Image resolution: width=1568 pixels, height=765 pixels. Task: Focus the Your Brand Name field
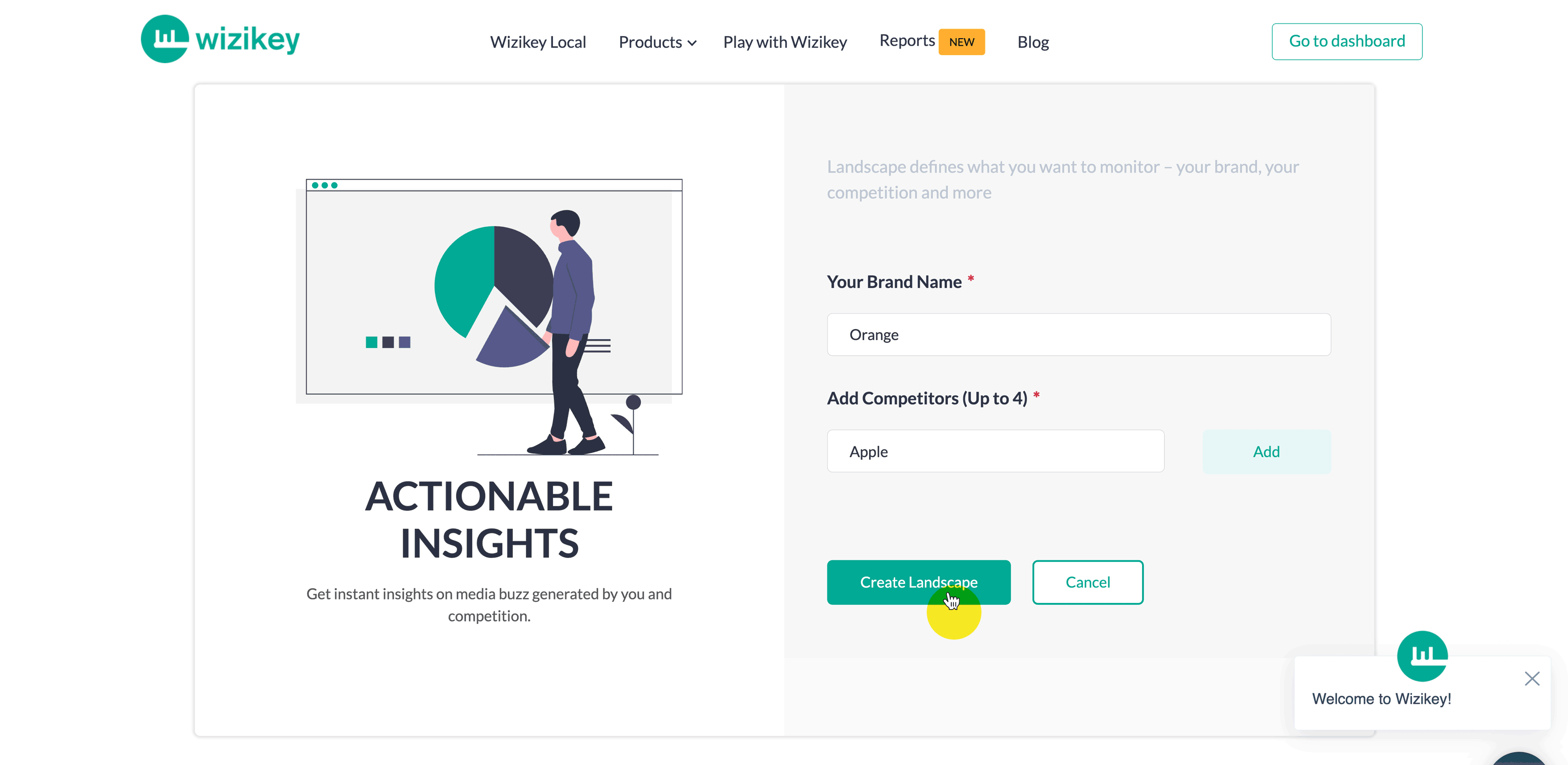1078,335
